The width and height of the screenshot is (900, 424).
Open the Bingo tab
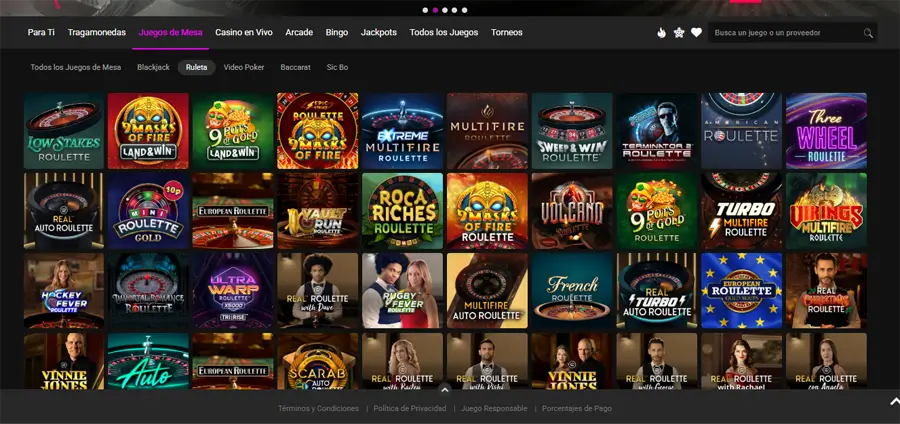point(337,33)
